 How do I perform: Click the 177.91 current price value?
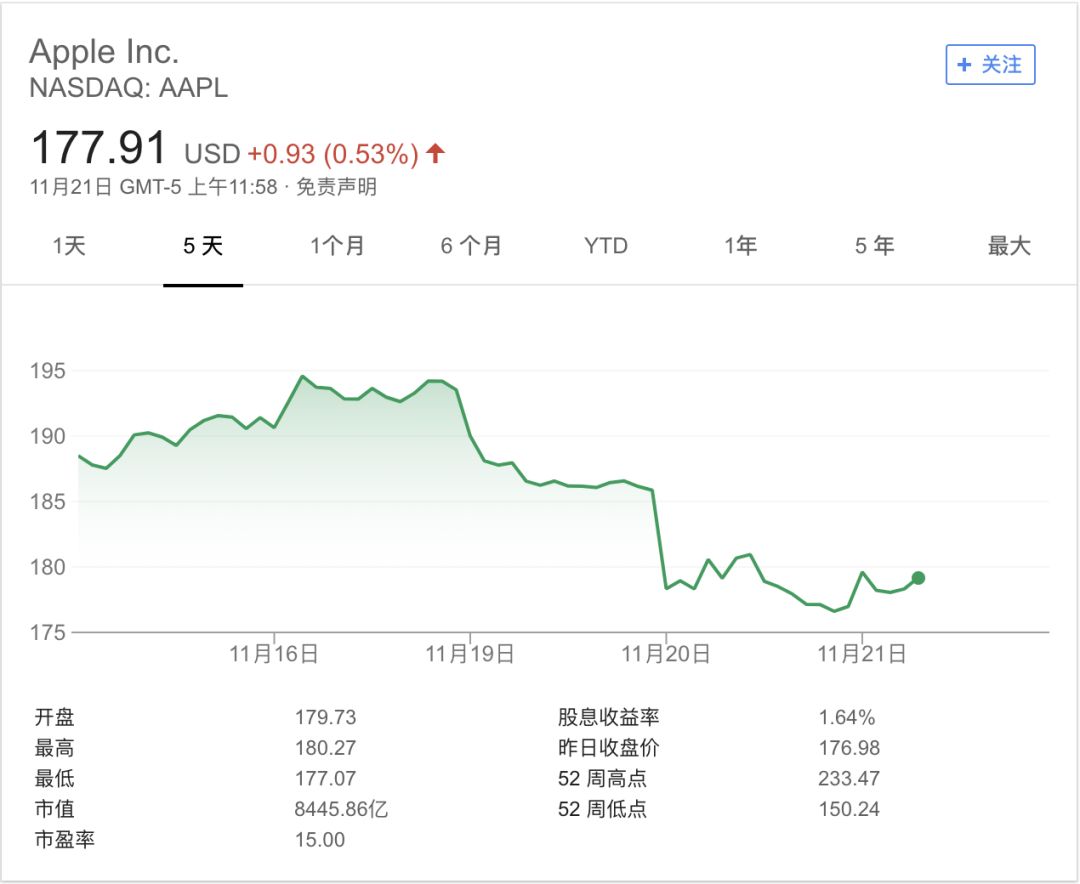[99, 148]
